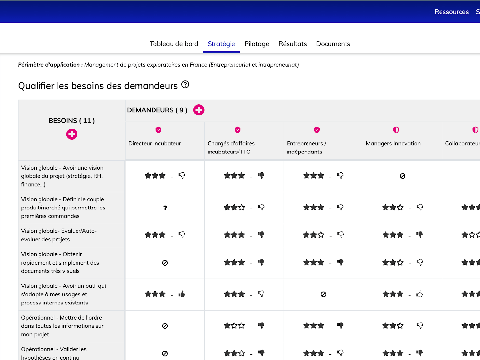480x360 pixels.
Task: Click the Directeur incubateur column header
Action: point(155,143)
